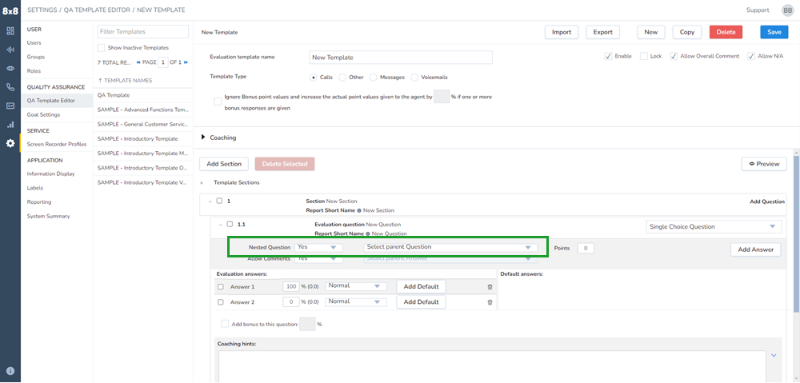Delete Answer 1 with its trash icon
800x383 pixels.
(x=490, y=287)
